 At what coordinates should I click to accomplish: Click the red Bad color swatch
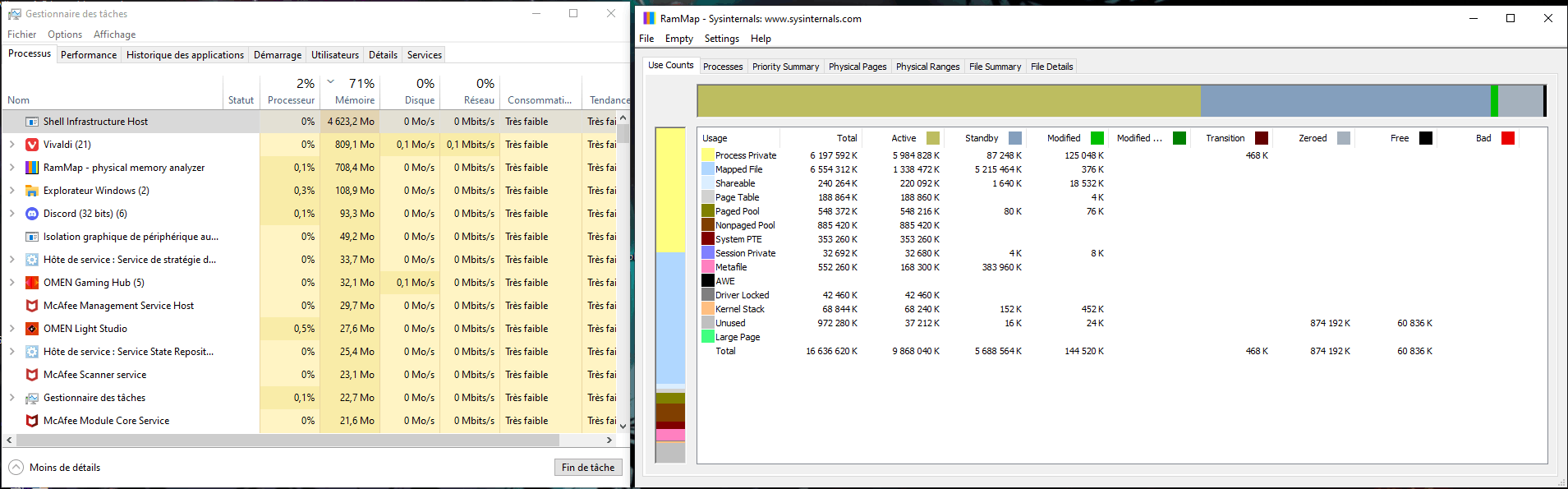(1508, 138)
